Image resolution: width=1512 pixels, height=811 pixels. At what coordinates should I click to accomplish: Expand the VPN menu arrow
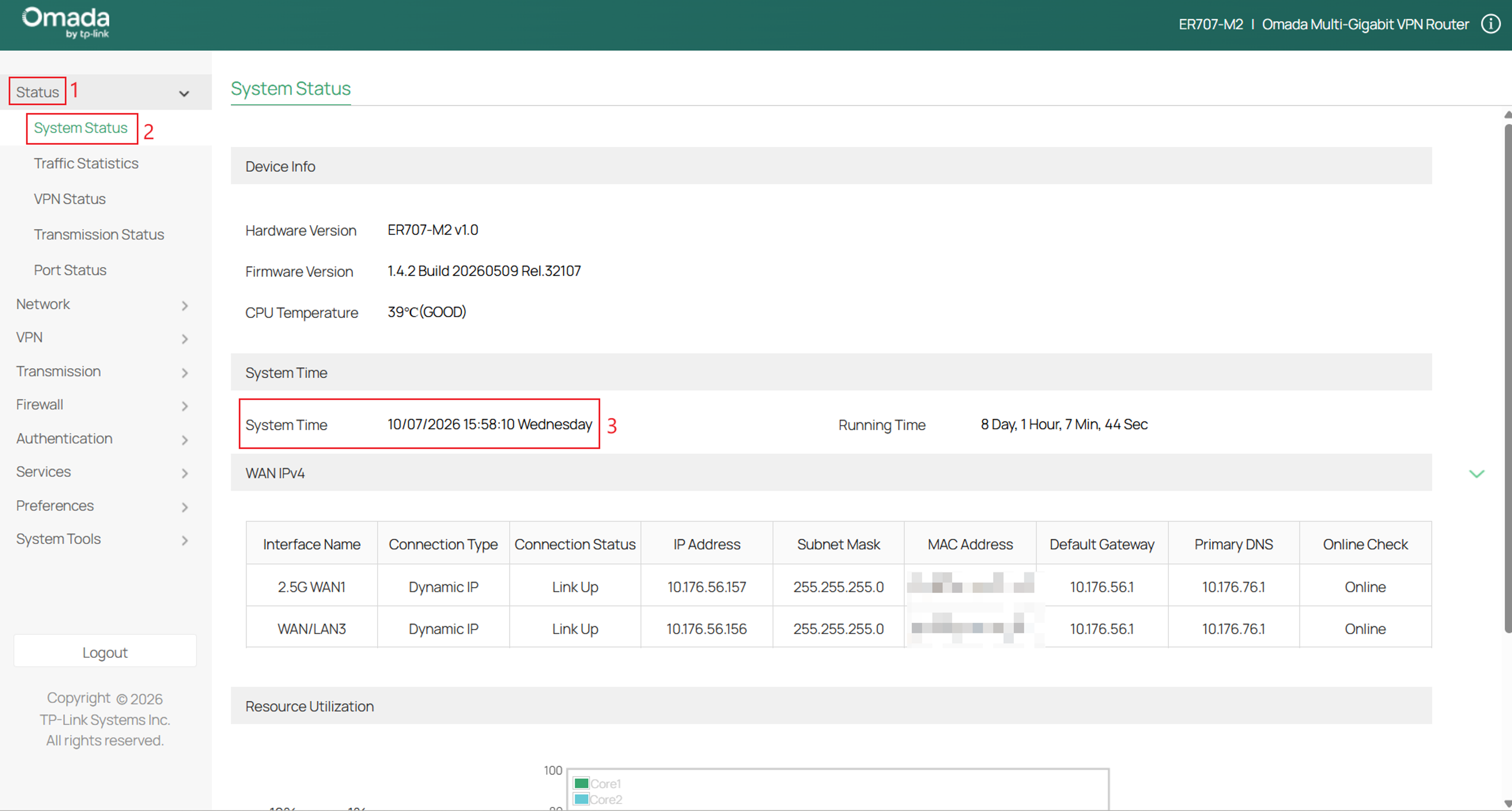coord(185,338)
